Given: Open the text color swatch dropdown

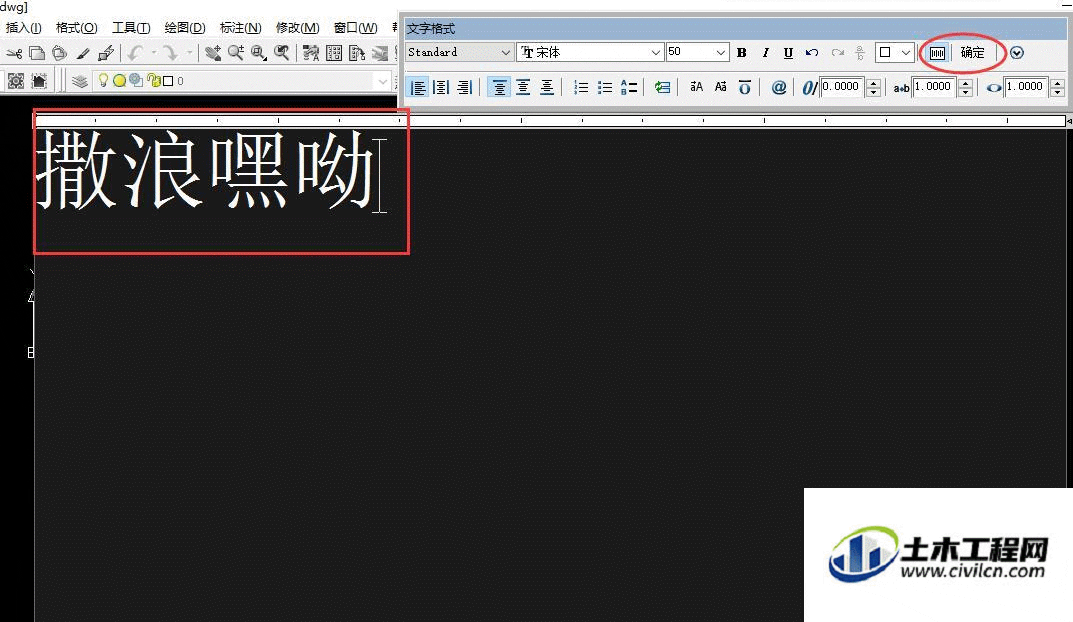Looking at the screenshot, I should [895, 53].
